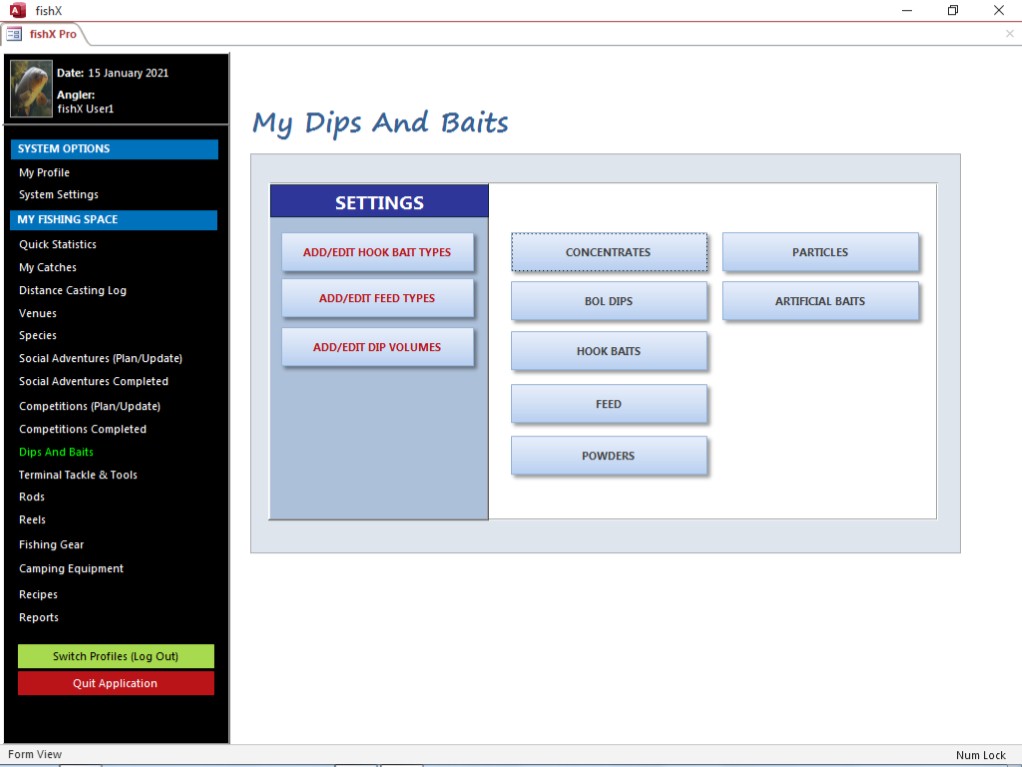Screen dimensions: 1022x767
Task: Click the Powders button
Action: coord(608,456)
